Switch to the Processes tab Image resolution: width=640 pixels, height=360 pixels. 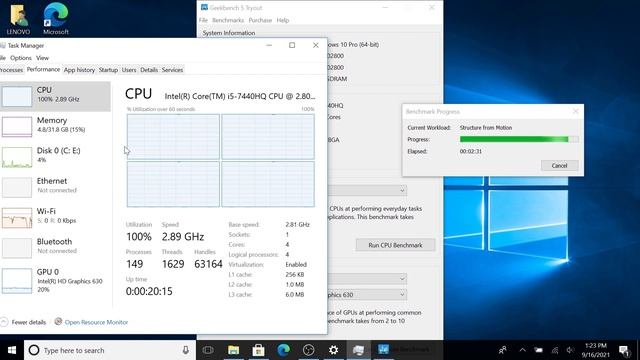(x=11, y=70)
